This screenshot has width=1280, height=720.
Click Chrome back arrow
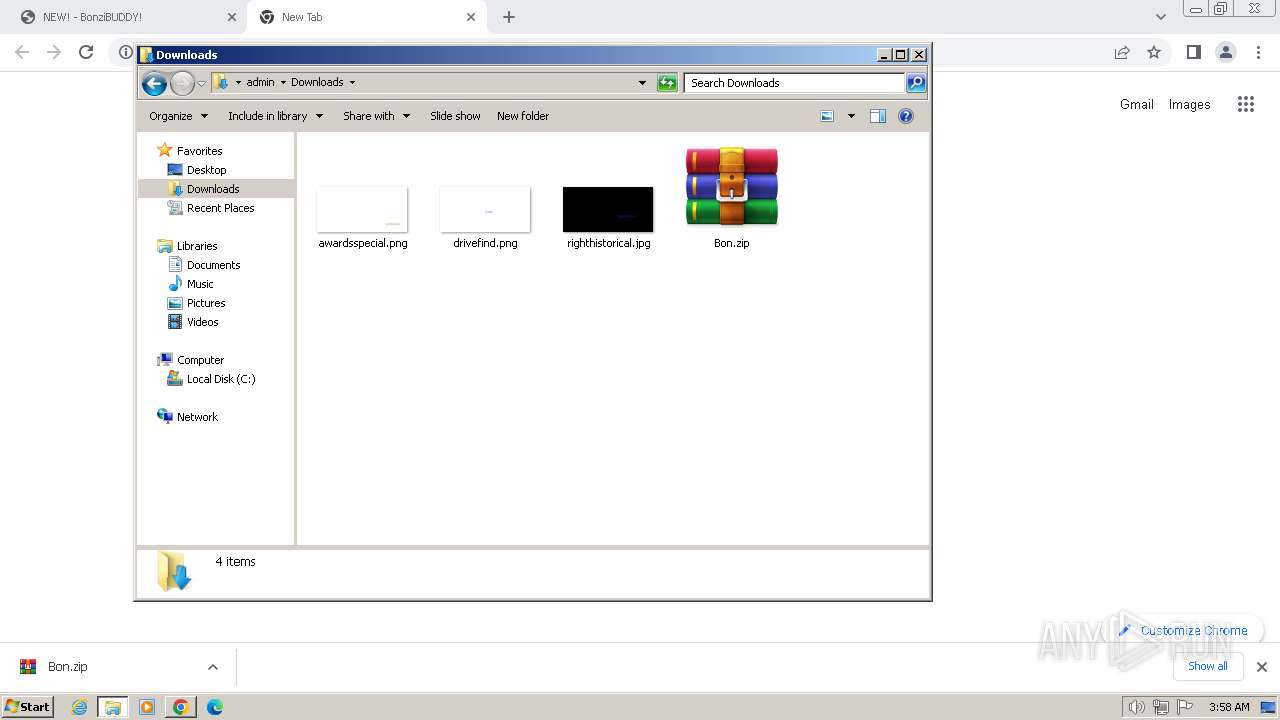click(x=22, y=52)
